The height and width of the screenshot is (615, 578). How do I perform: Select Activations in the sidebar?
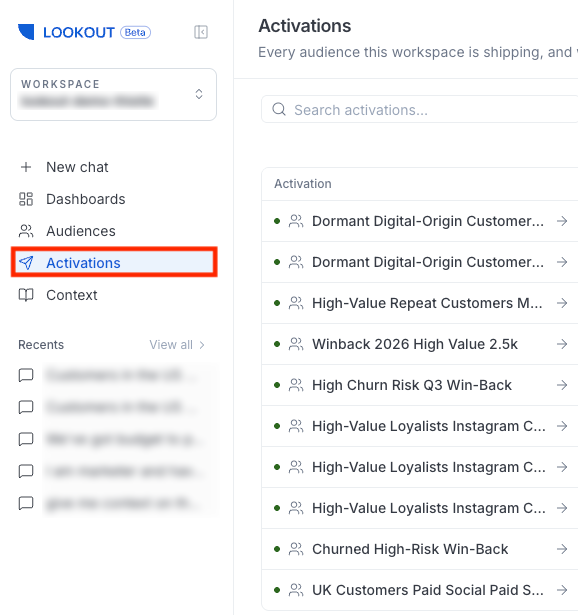[x=114, y=263]
